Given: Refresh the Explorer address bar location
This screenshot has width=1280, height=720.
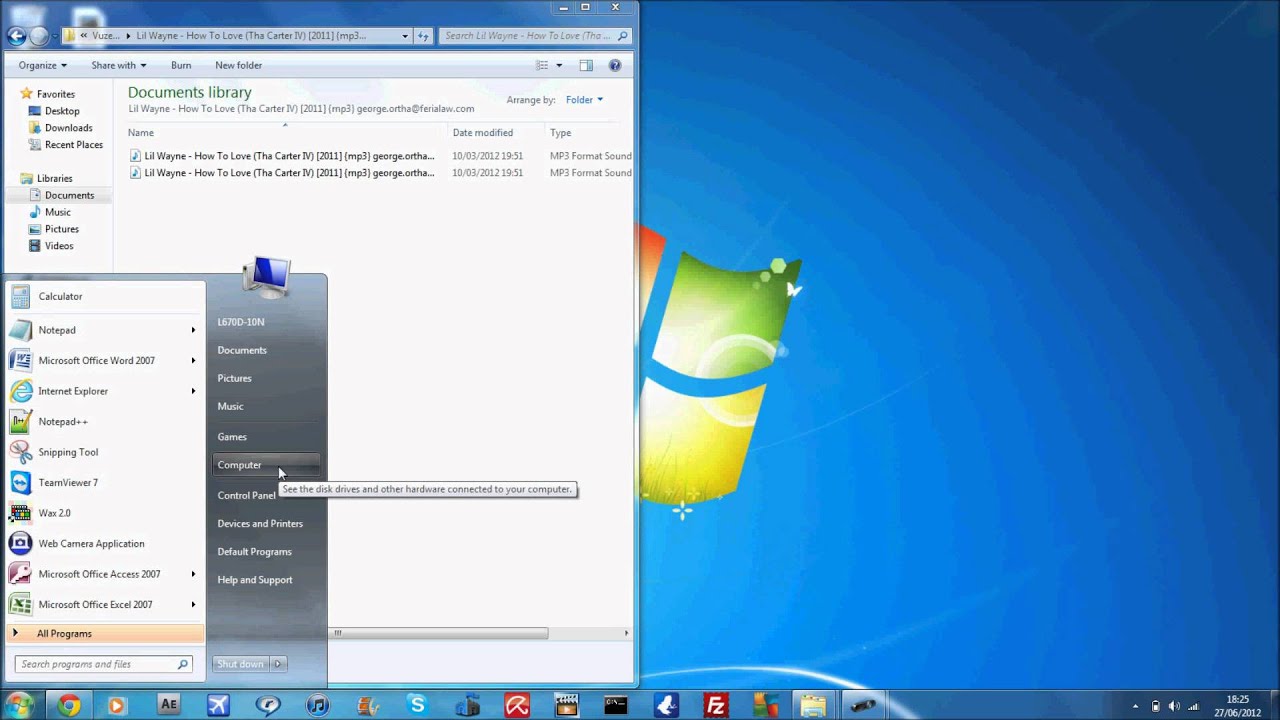Looking at the screenshot, I should [423, 36].
